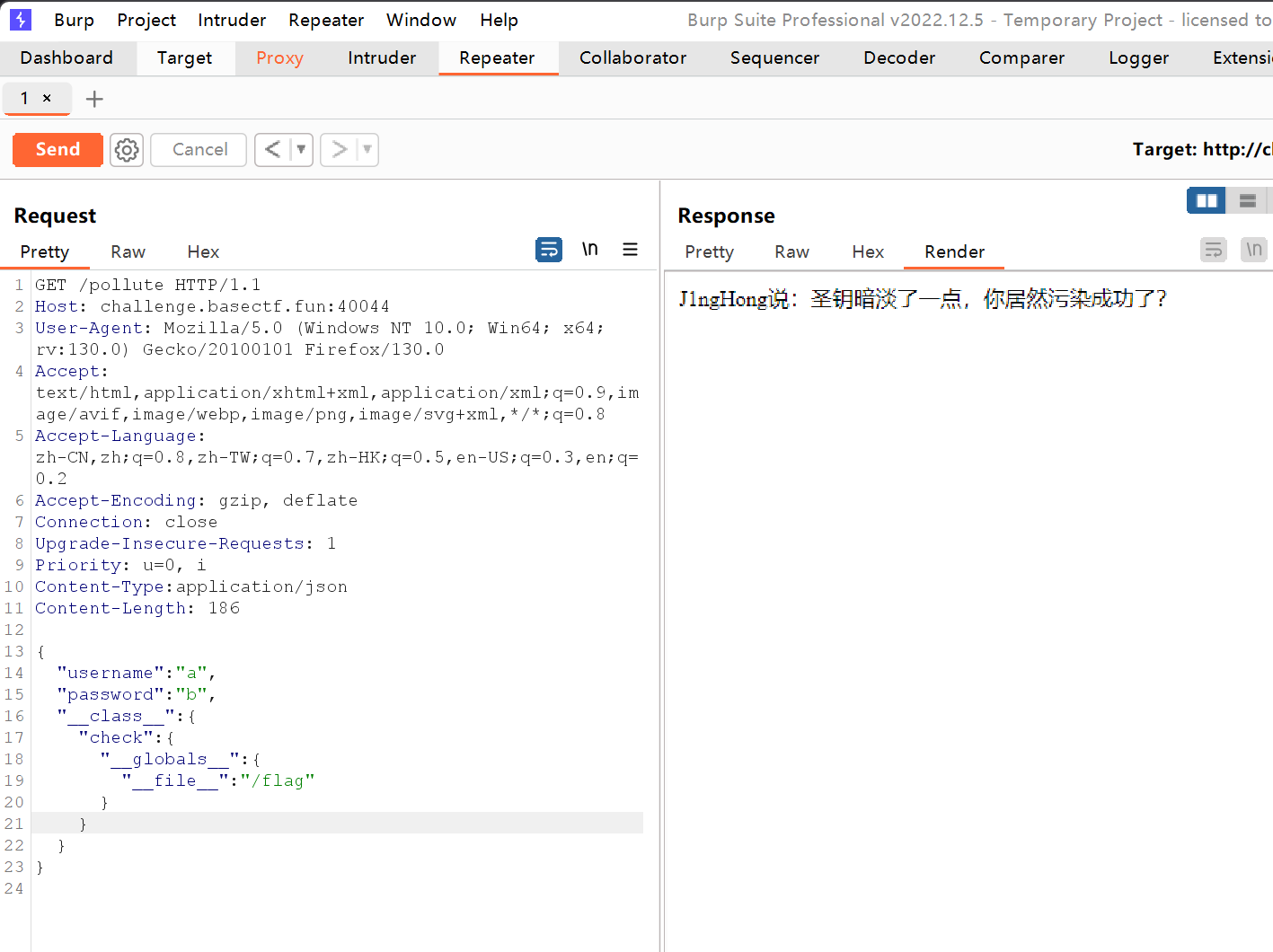
Task: Open the Project menu
Action: [146, 20]
